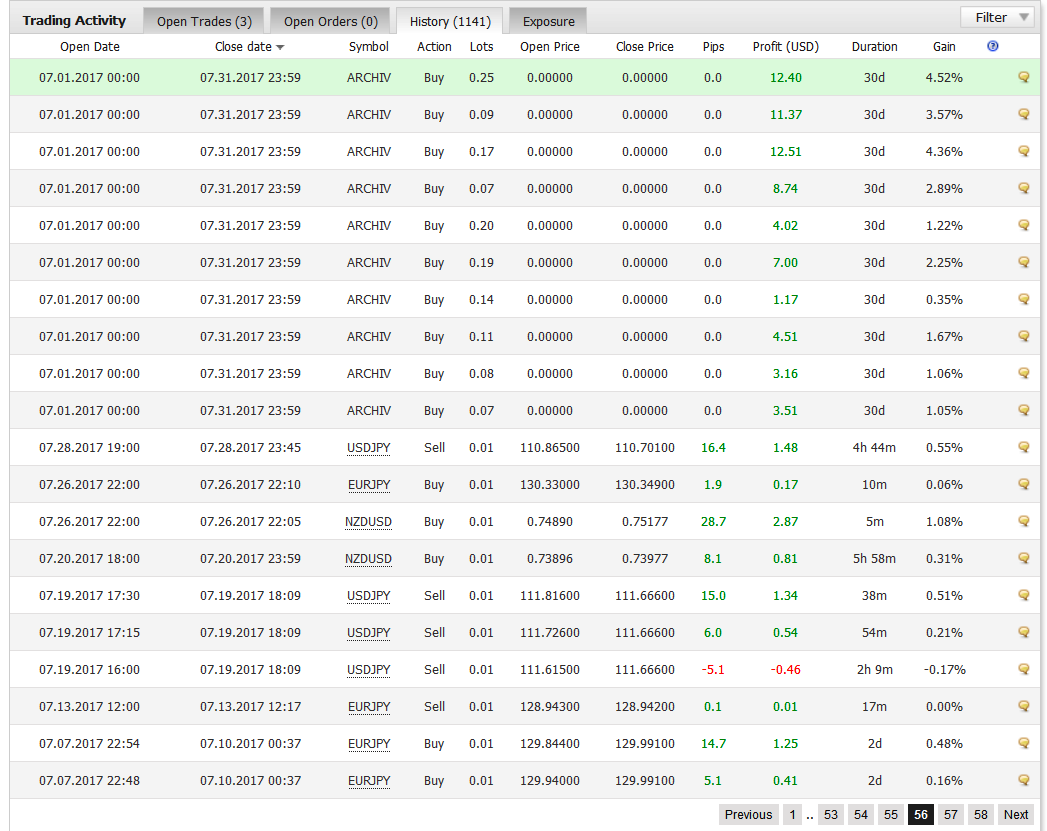Sort by Action column header
1047x831 pixels.
434,47
